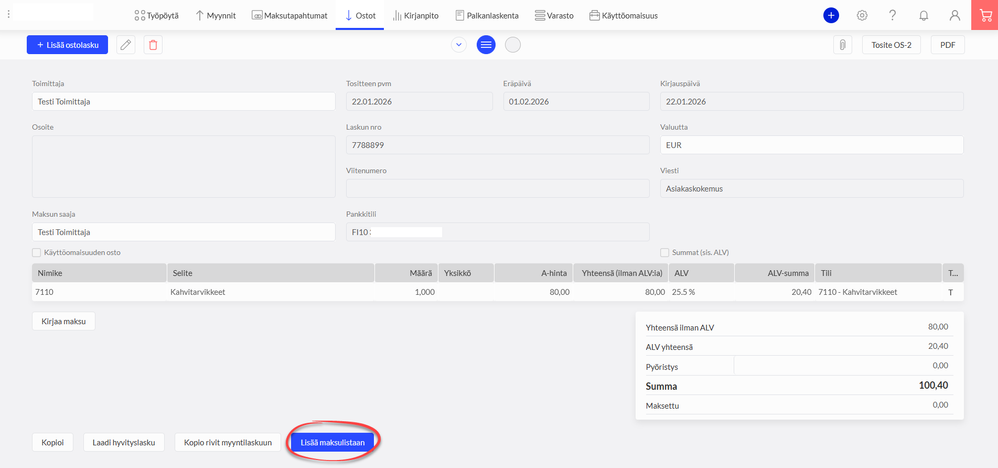This screenshot has width=998, height=468.
Task: Click the Lisää ostolasku button
Action: [67, 45]
